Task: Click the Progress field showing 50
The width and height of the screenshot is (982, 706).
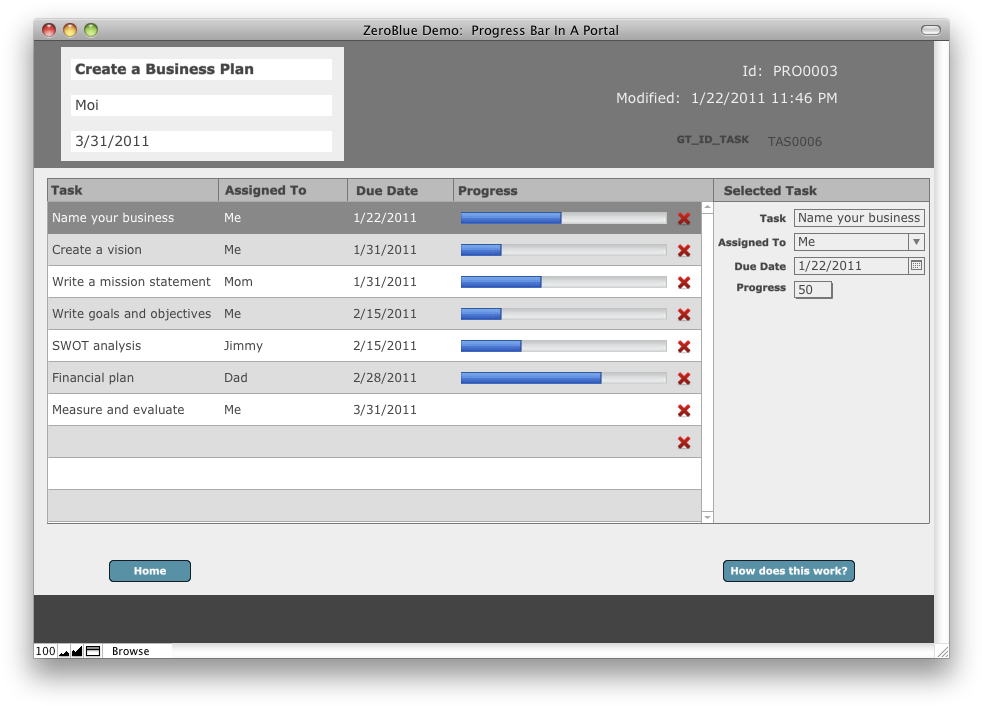Action: [x=813, y=289]
